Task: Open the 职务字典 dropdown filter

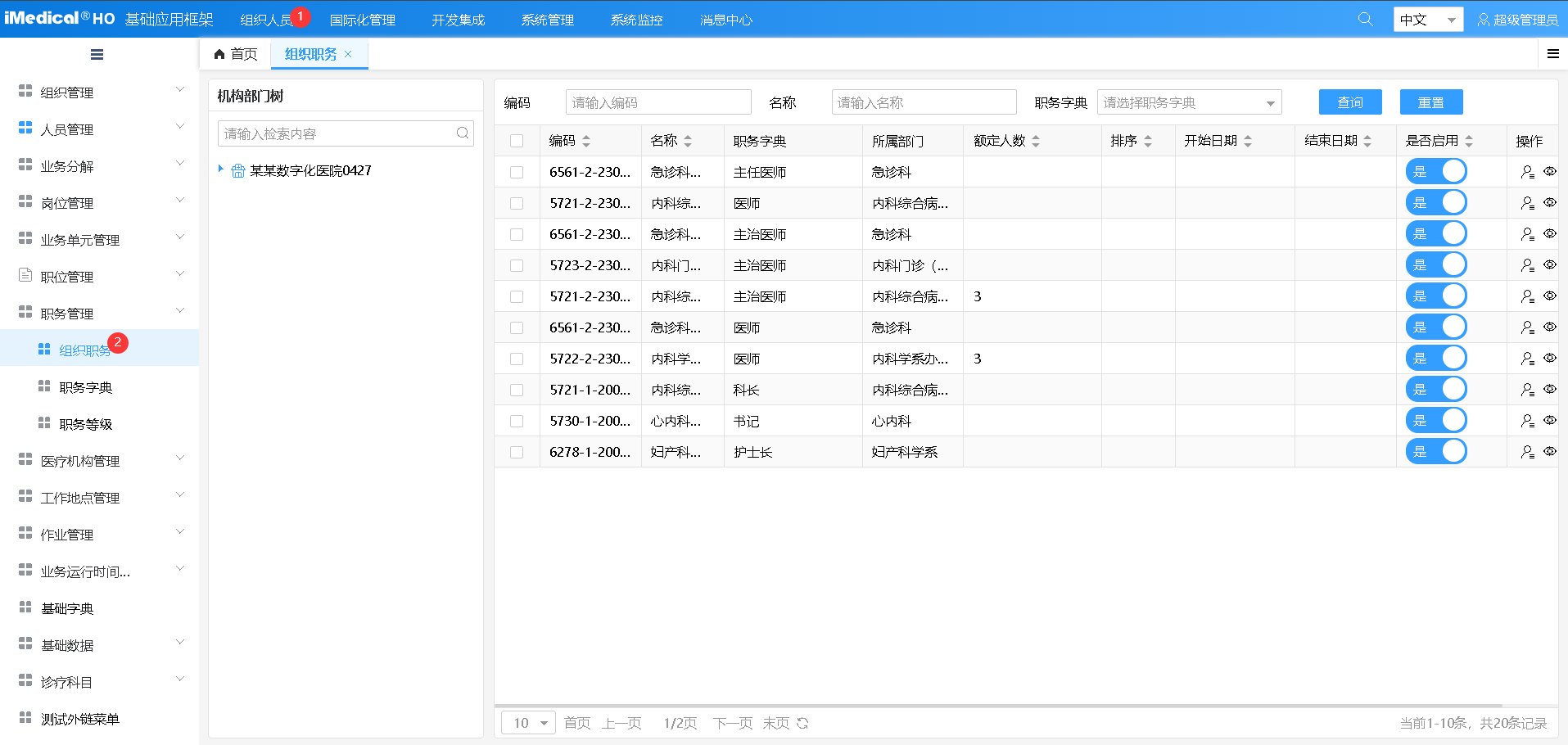Action: pyautogui.click(x=1188, y=102)
